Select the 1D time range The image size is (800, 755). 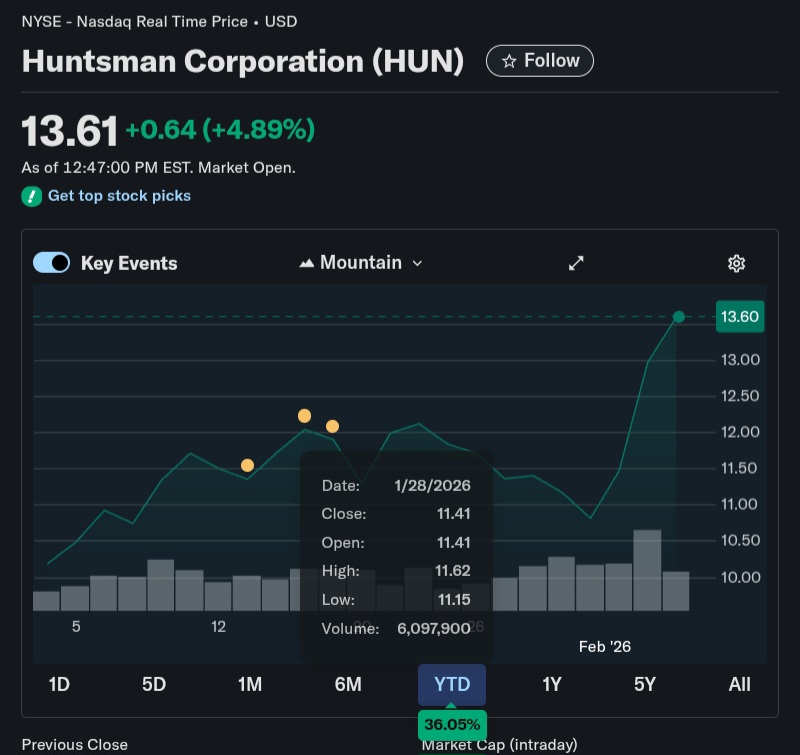pyautogui.click(x=59, y=684)
